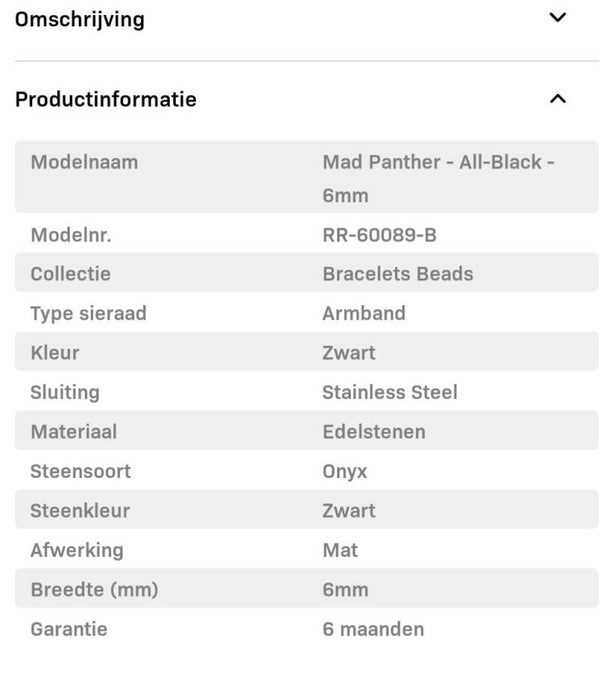Viewport: 600px width, 686px height.
Task: Select the model number RR-60089-B
Action: (379, 235)
